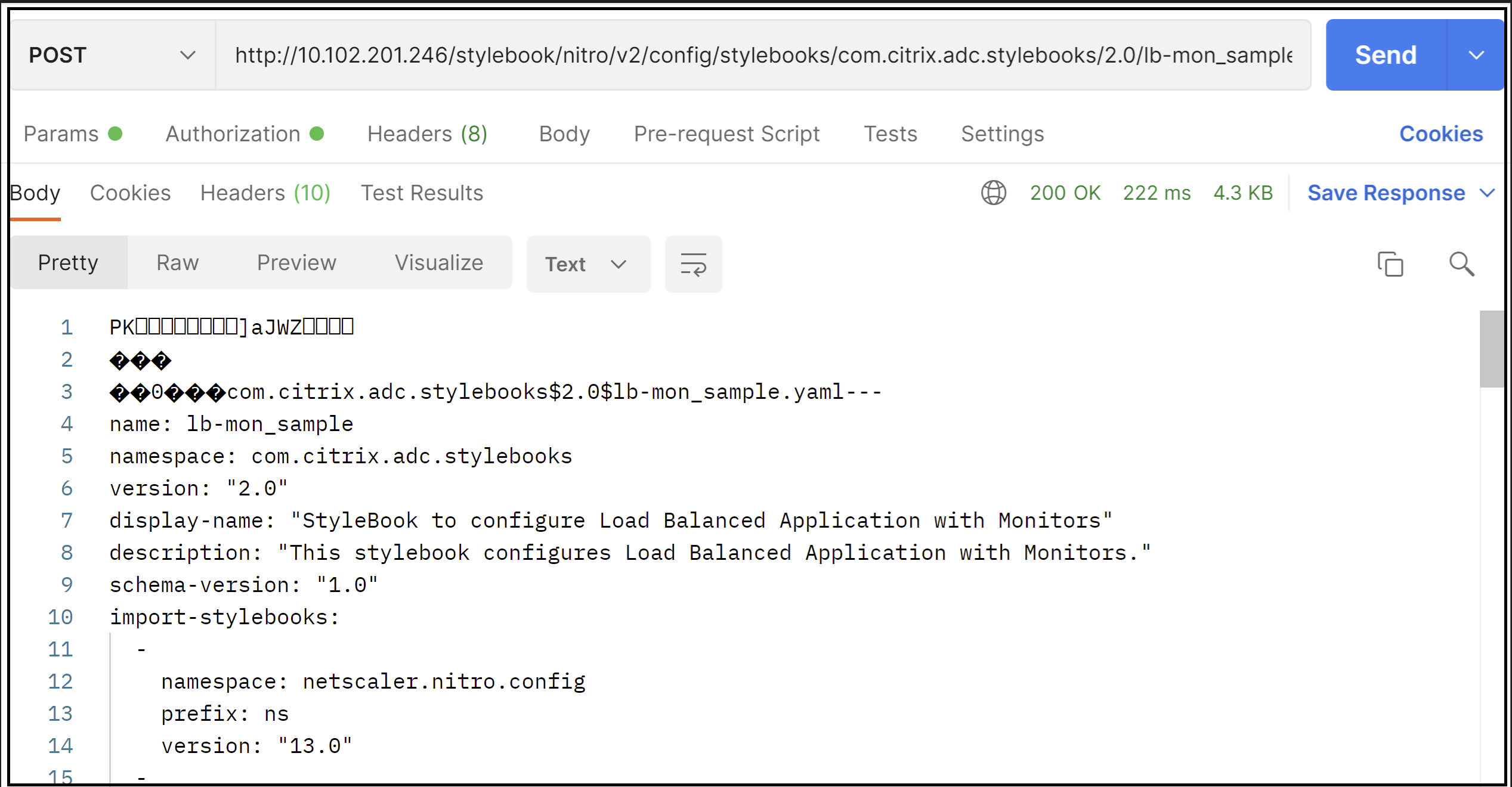
Task: Open the request Headers (8) tab
Action: [427, 134]
